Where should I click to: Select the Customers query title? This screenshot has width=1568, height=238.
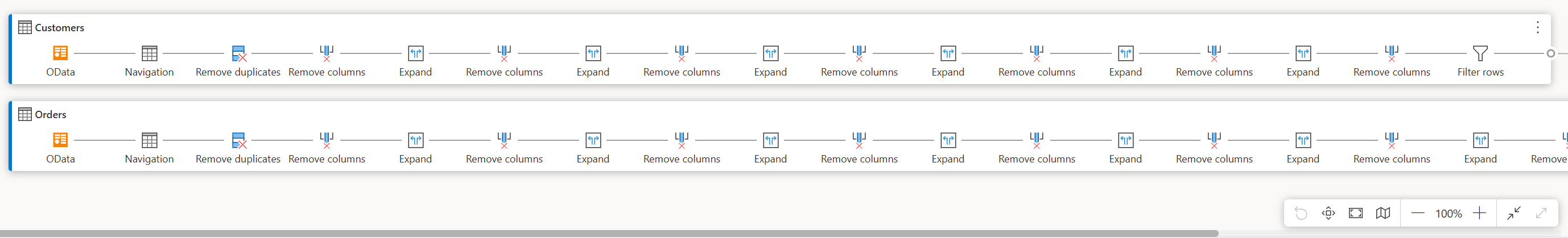pyautogui.click(x=60, y=27)
